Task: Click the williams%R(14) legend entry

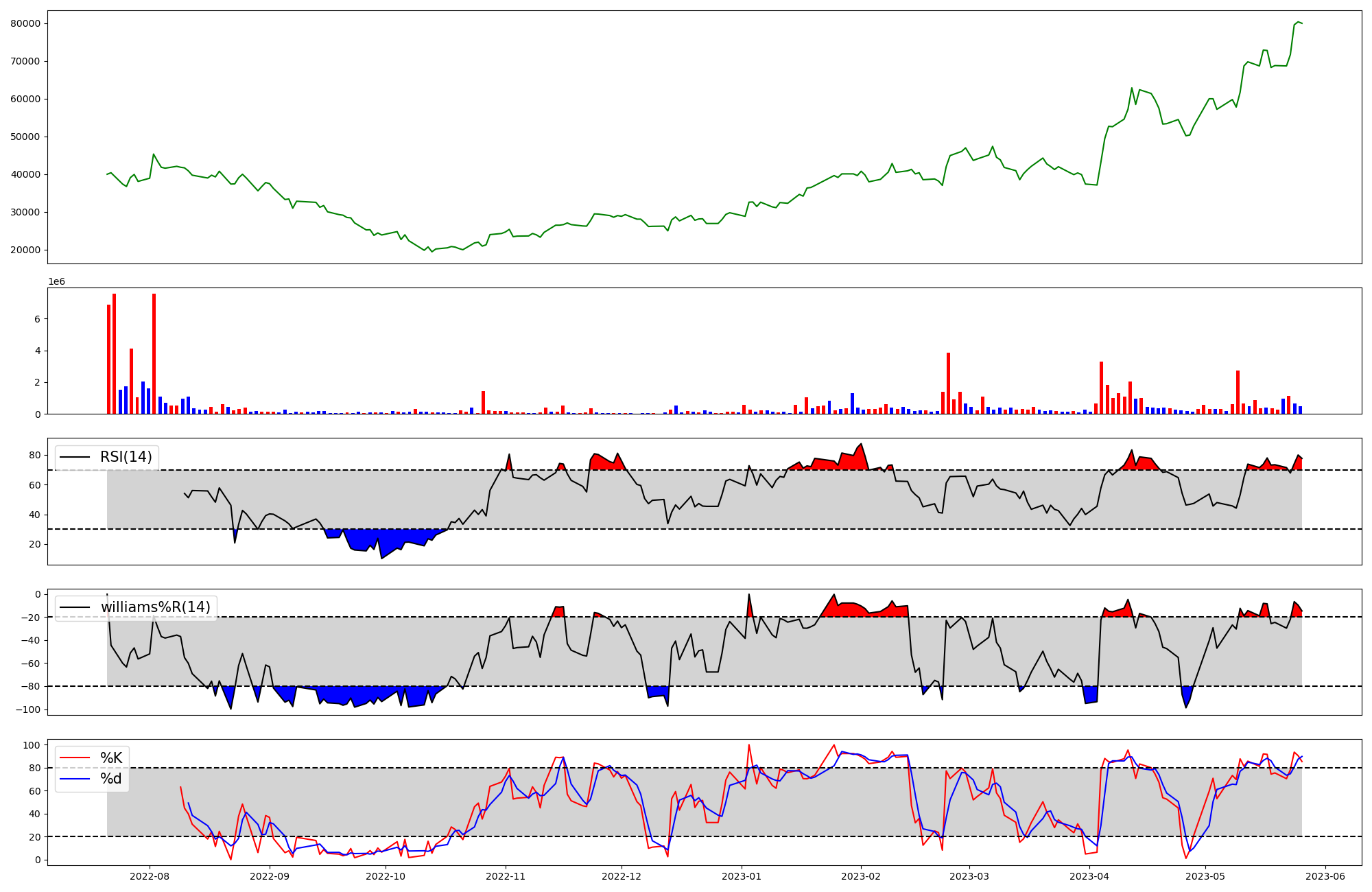Action: [155, 607]
